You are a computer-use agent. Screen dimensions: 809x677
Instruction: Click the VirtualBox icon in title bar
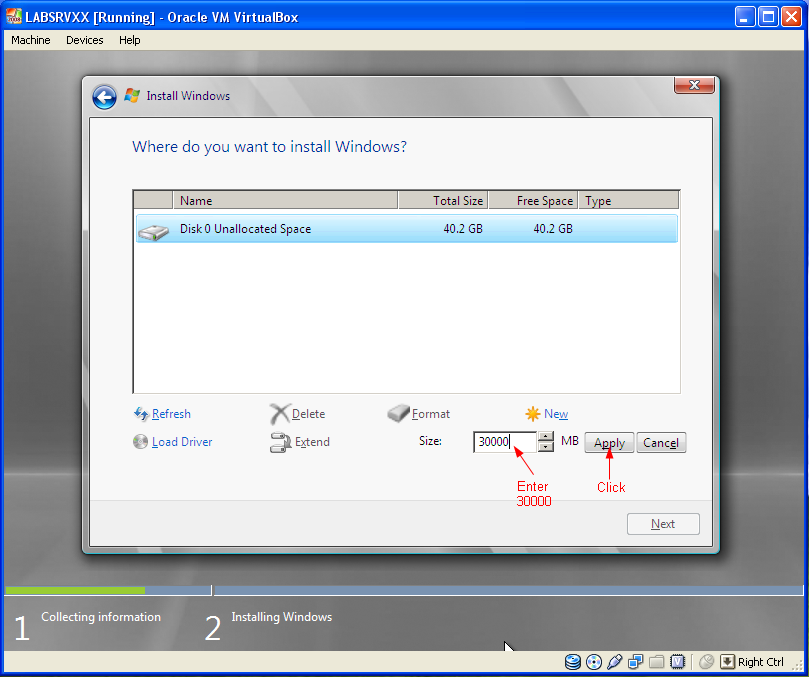pos(14,17)
